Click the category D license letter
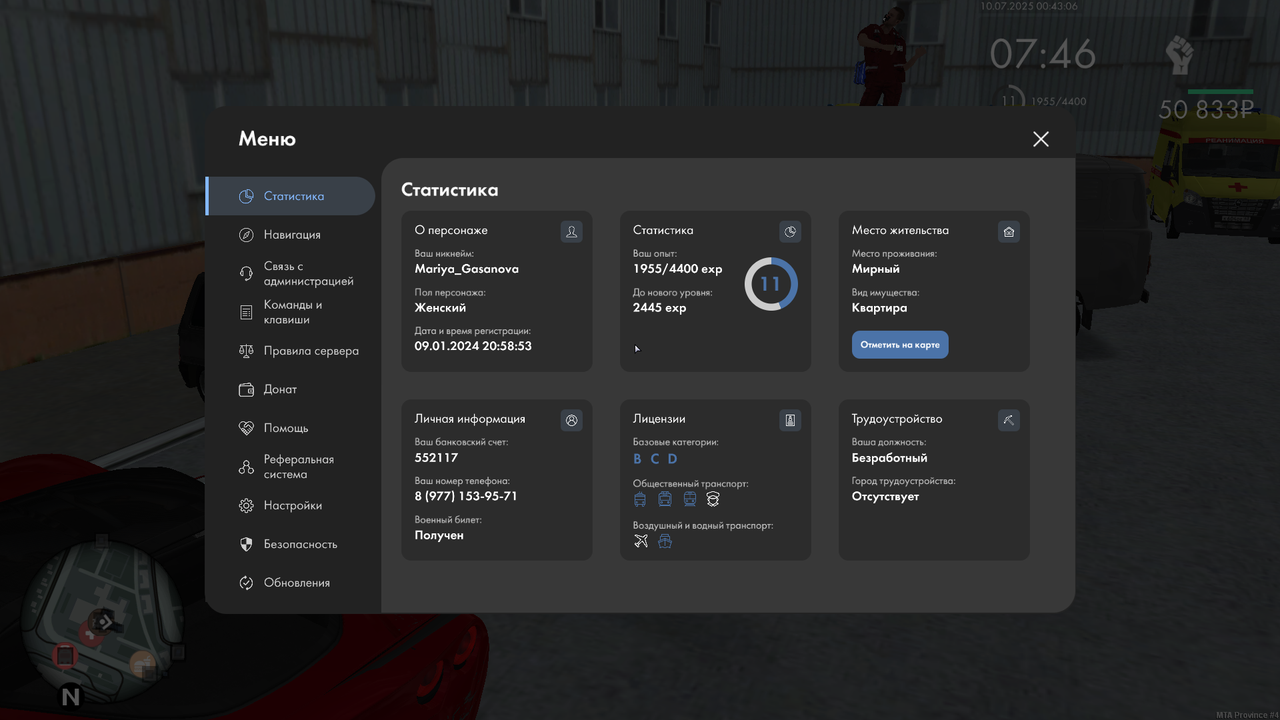Viewport: 1280px width, 720px height. 673,459
